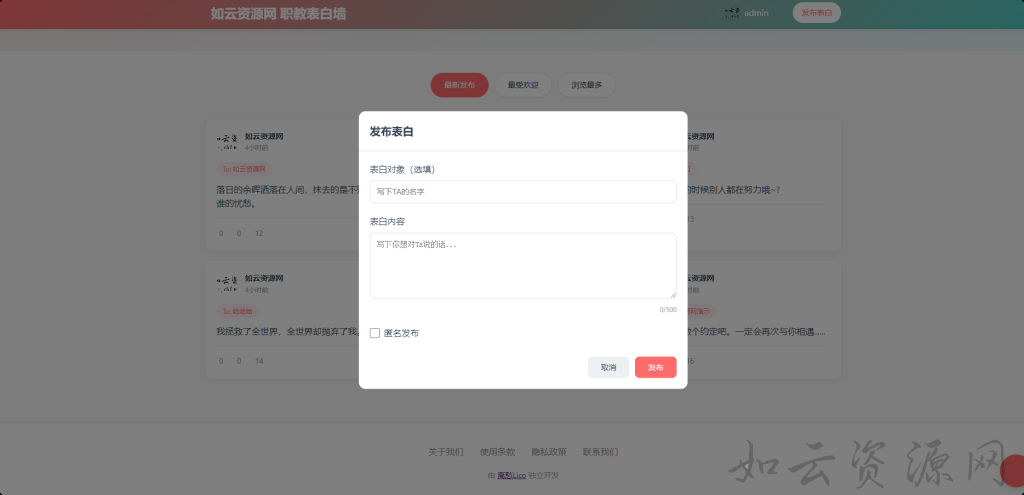Click avatar of the second left post

click(x=227, y=283)
